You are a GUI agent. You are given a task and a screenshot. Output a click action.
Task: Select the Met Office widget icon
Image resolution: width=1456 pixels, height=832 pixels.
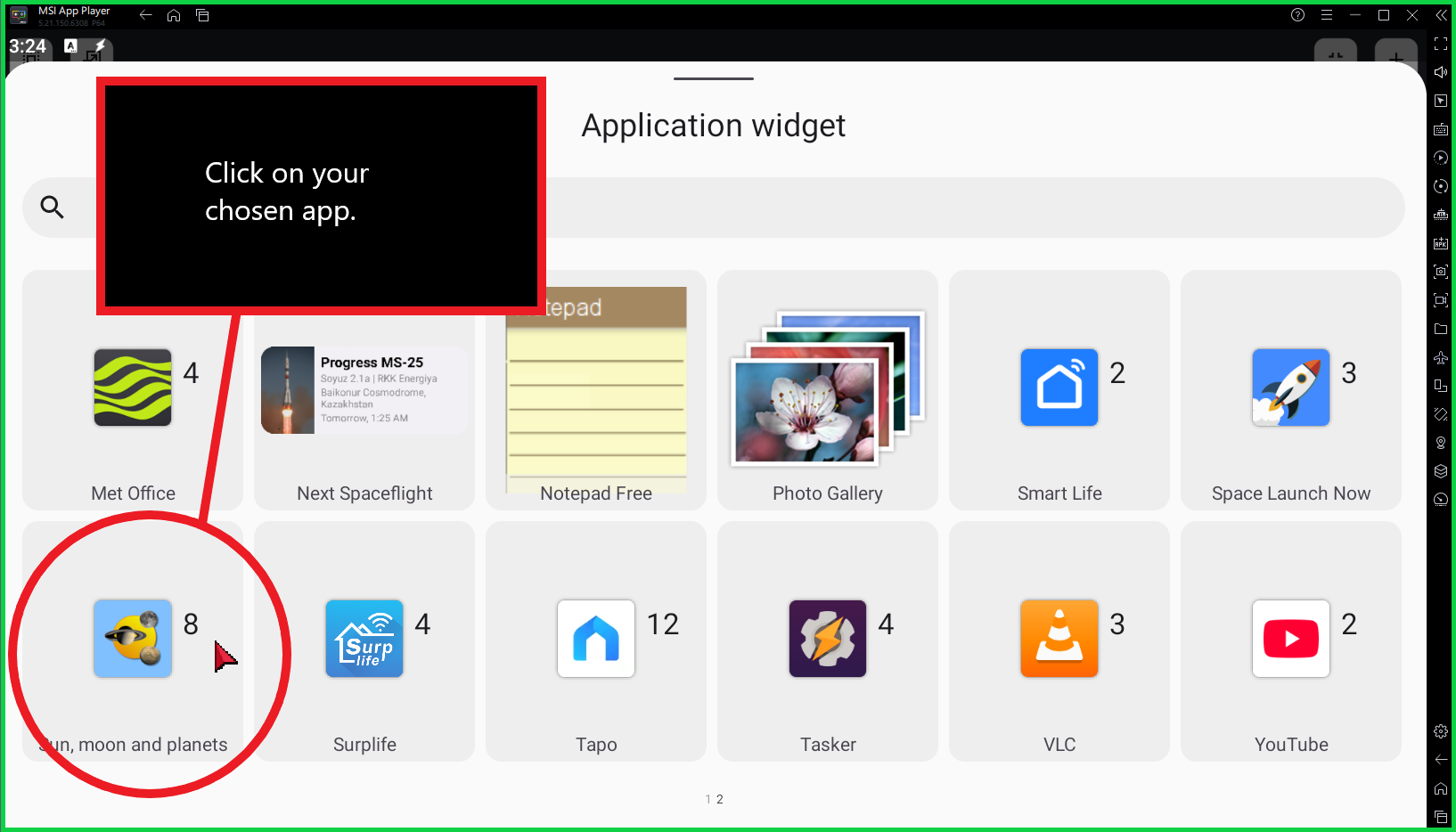(133, 387)
